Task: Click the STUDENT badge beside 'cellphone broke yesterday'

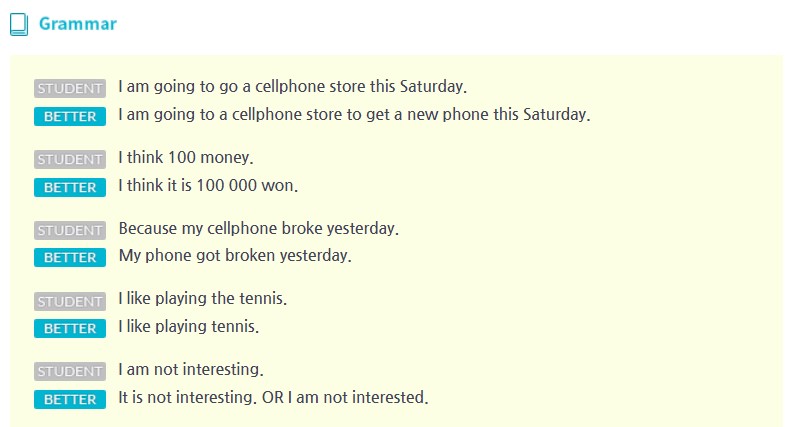Action: tap(70, 230)
